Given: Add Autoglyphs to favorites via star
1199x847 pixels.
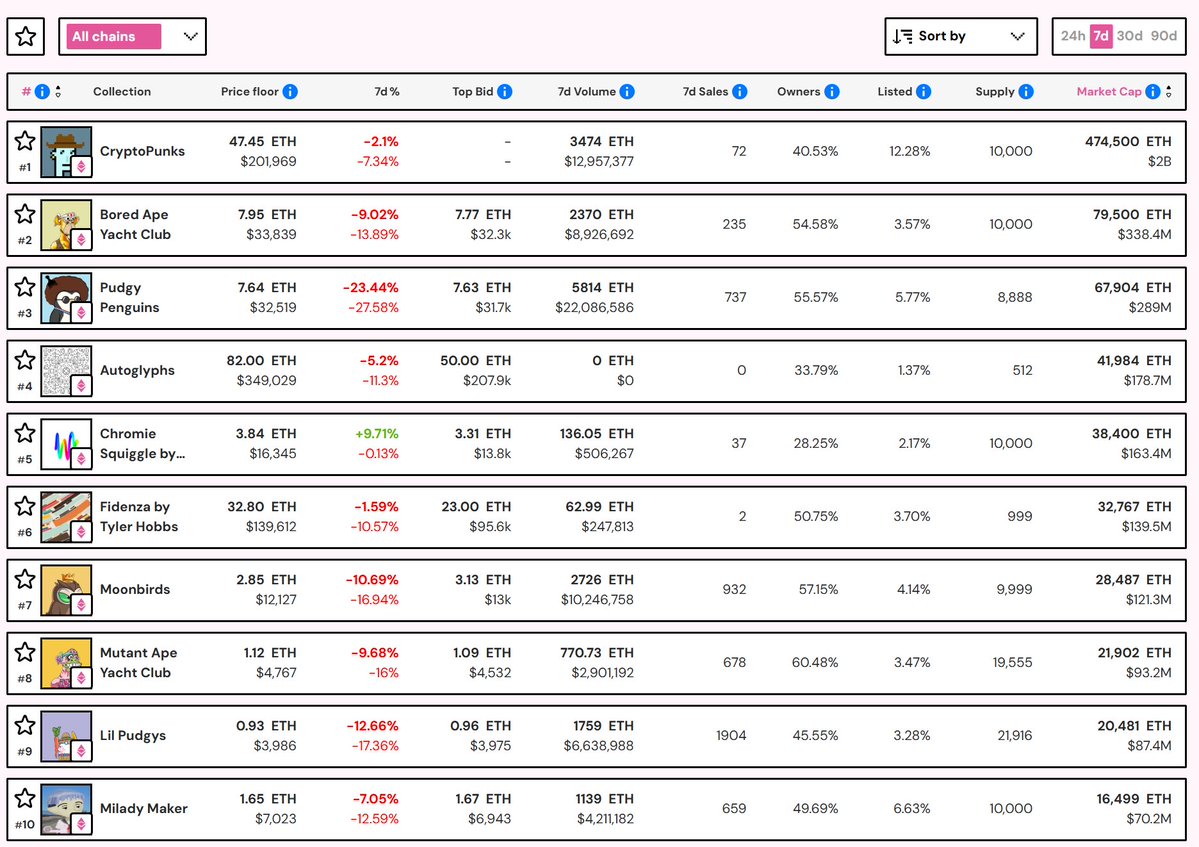Looking at the screenshot, I should (25, 359).
